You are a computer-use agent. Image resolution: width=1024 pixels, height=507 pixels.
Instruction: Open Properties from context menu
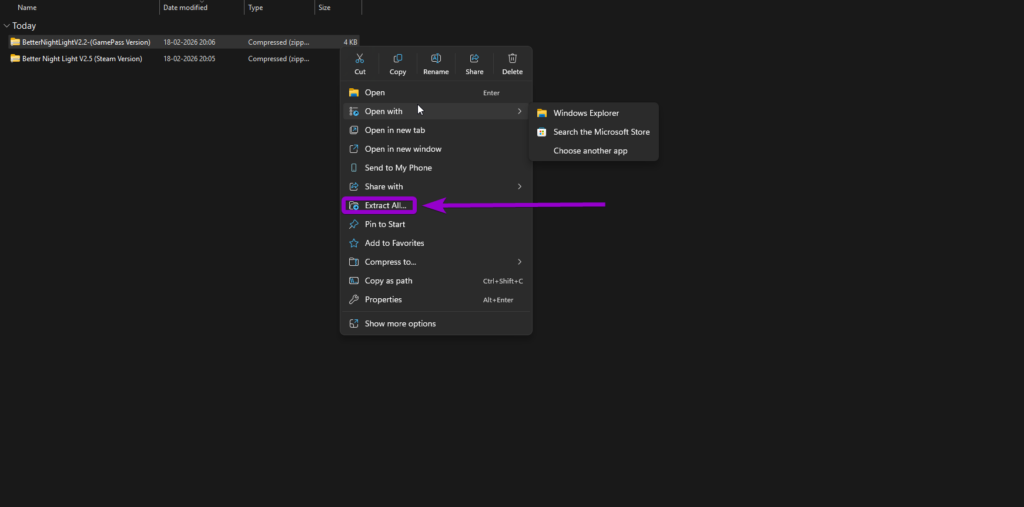(383, 300)
